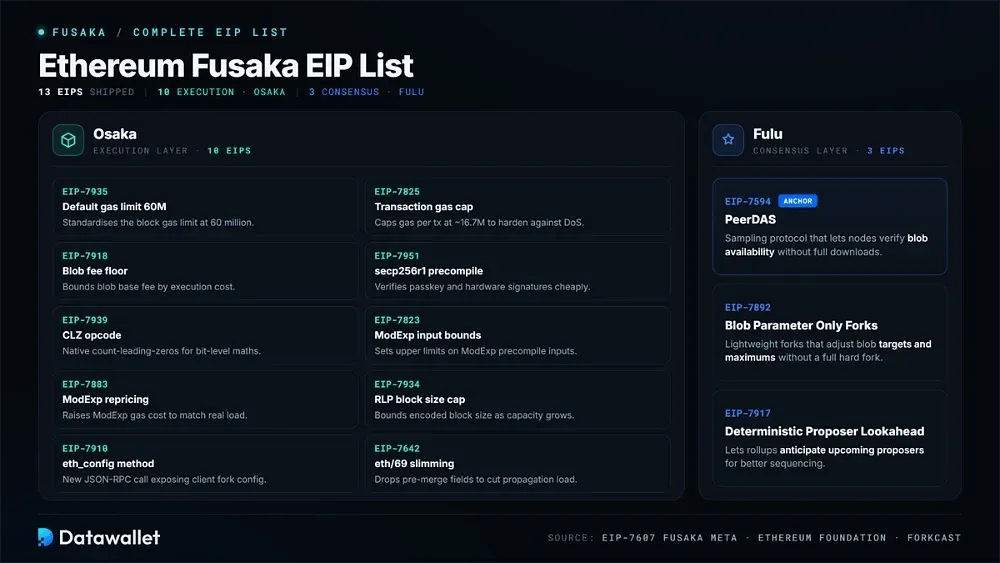1000x563 pixels.
Task: Click the EIP-7939 identifier
Action: tap(85, 320)
